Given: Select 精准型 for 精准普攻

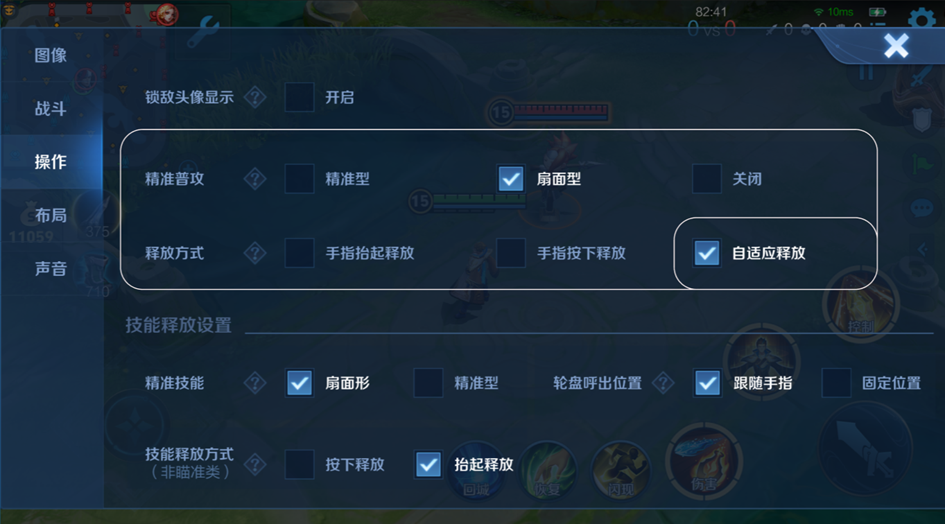Looking at the screenshot, I should point(300,178).
